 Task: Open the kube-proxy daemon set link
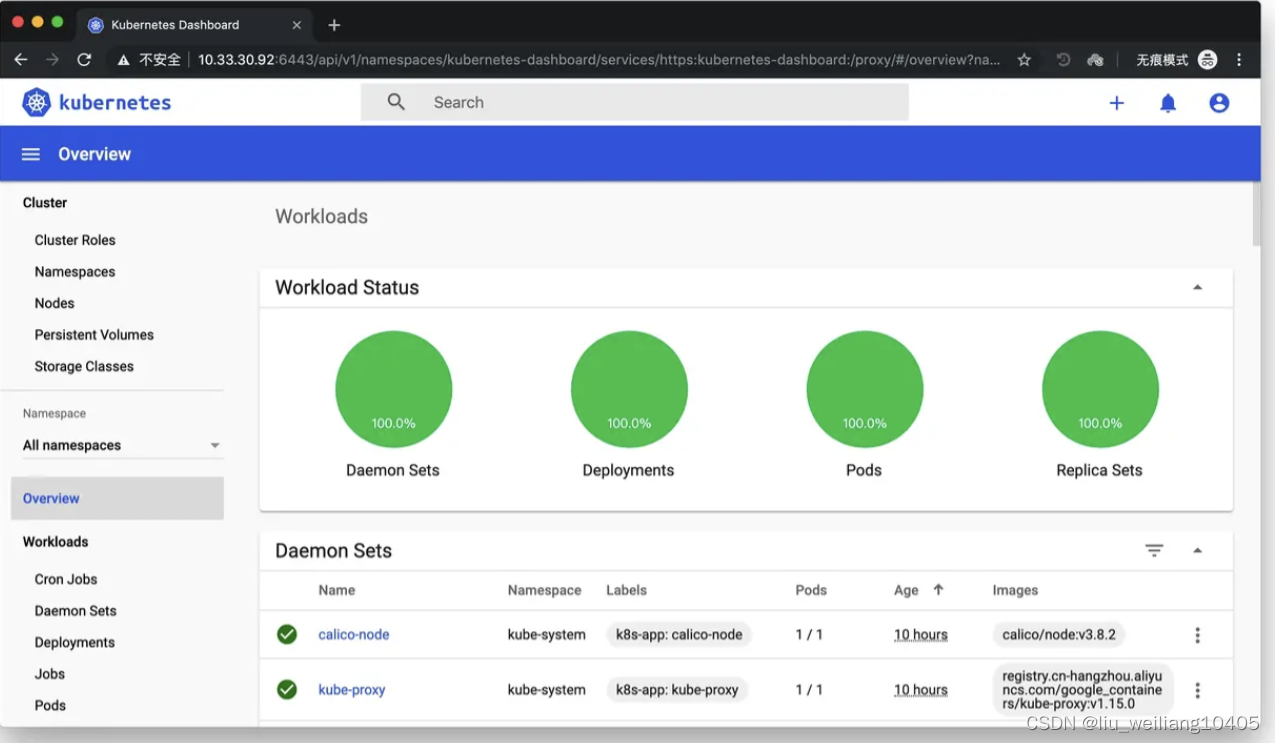coord(352,689)
